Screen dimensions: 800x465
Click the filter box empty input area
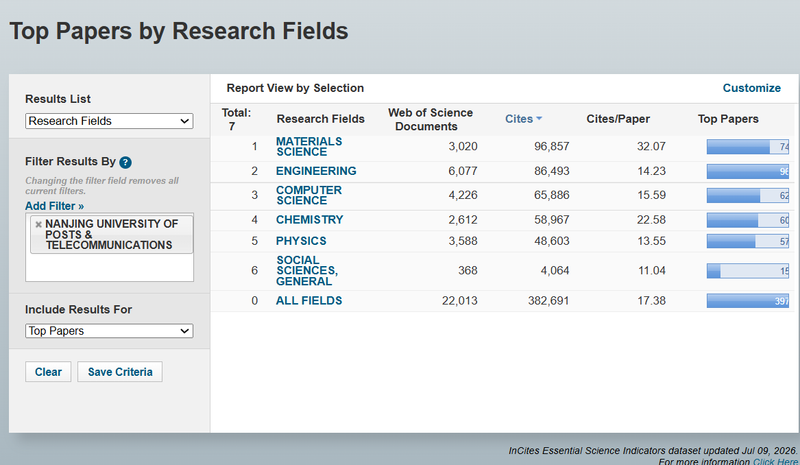[x=109, y=267]
